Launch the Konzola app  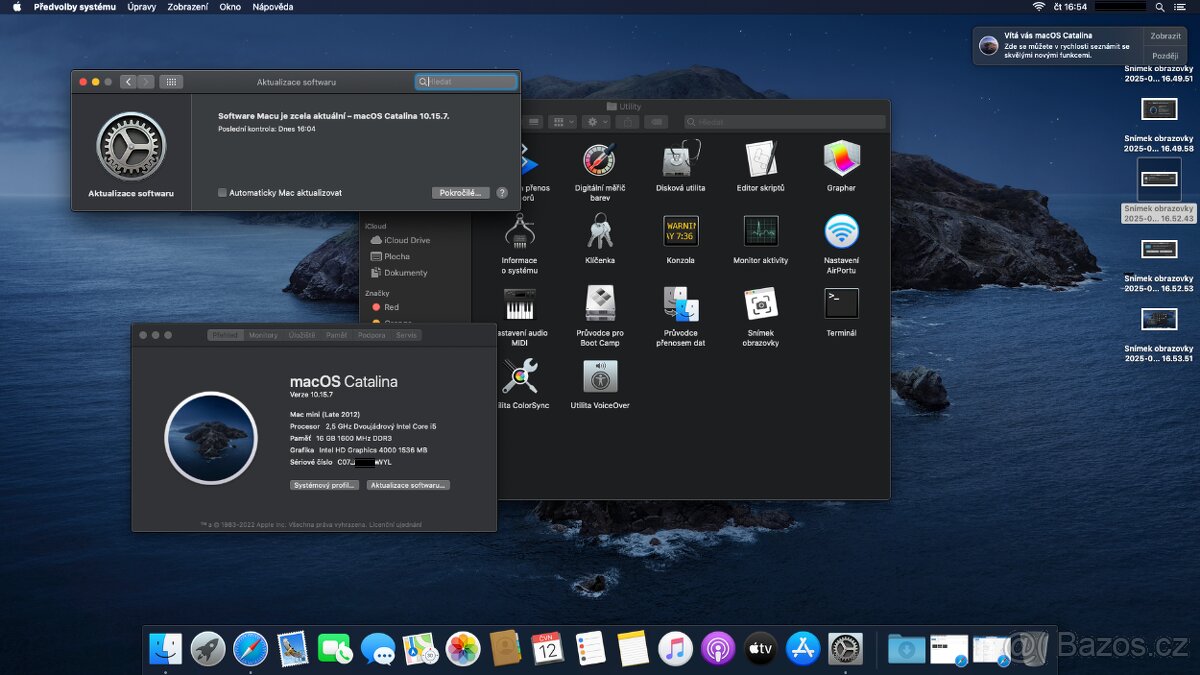(680, 231)
